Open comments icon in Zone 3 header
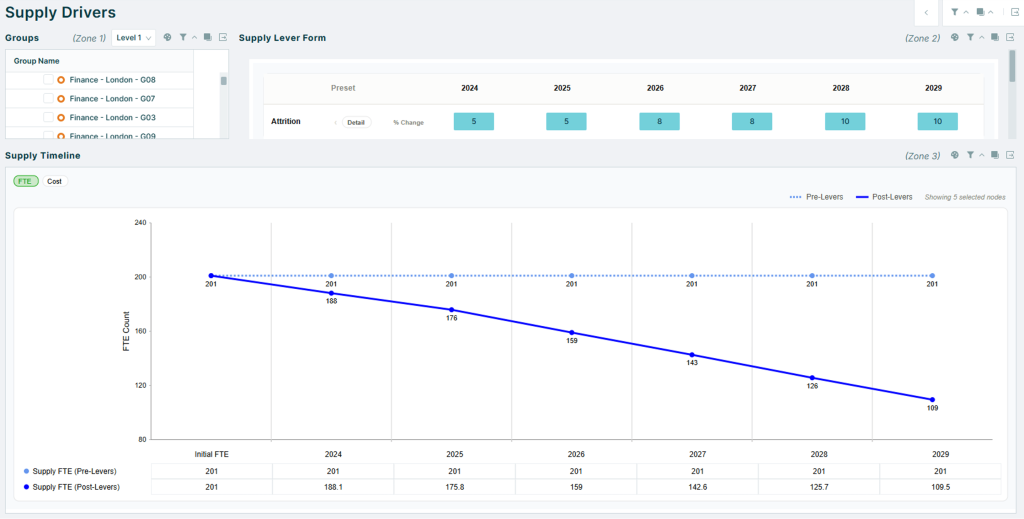This screenshot has height=519, width=1024. point(995,155)
